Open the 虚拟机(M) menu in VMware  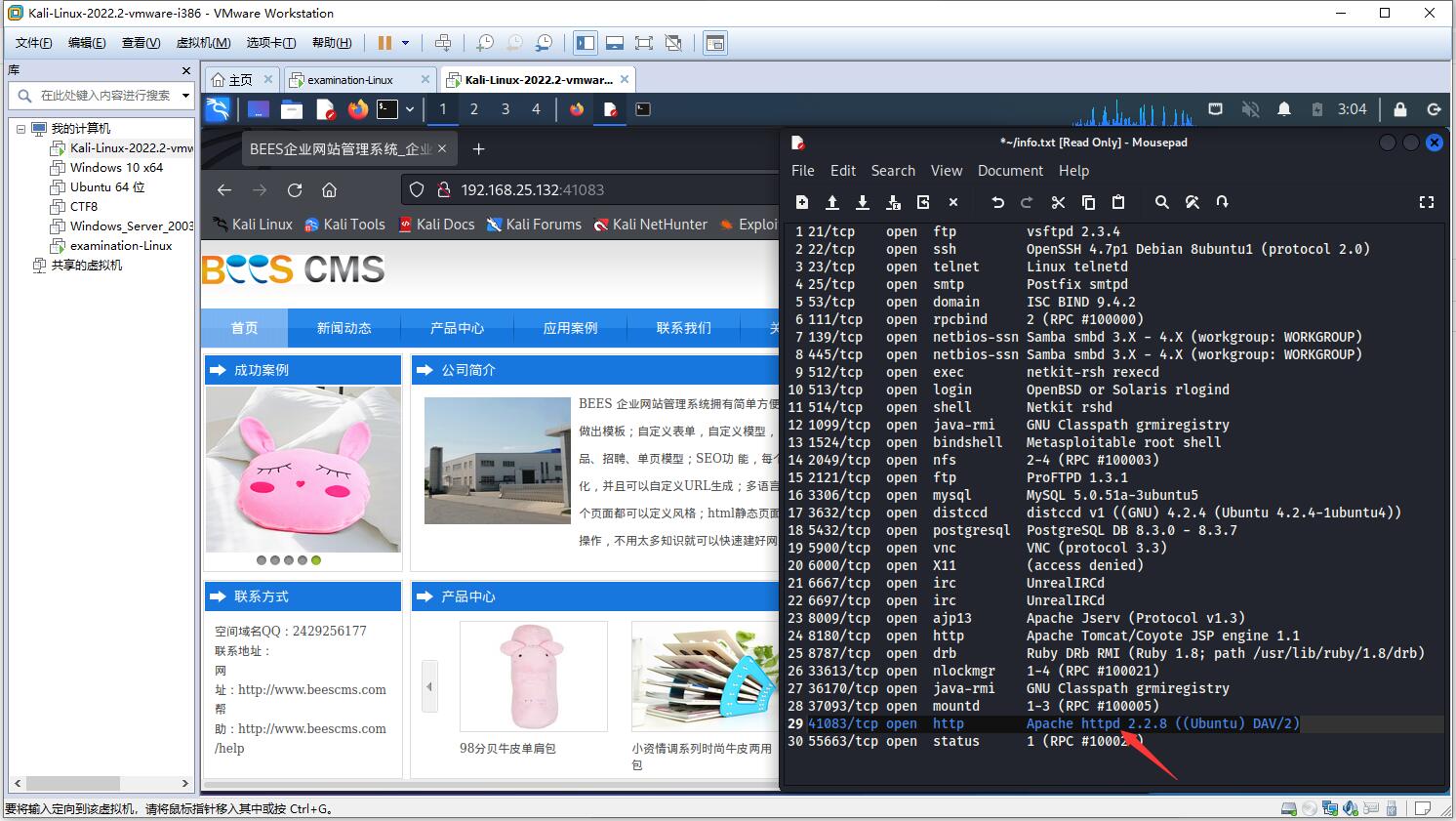[203, 43]
